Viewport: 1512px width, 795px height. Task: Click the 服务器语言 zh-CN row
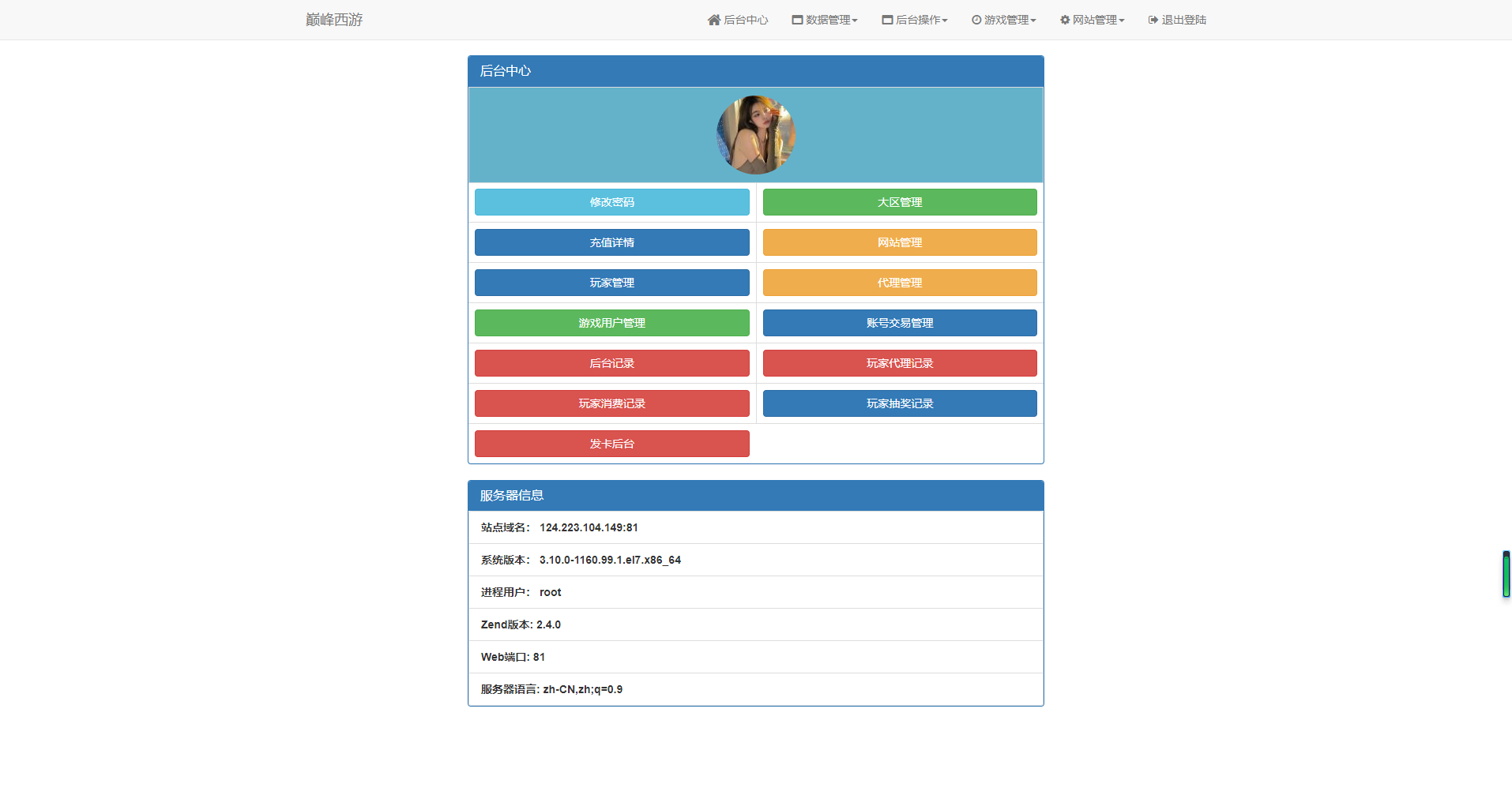756,689
